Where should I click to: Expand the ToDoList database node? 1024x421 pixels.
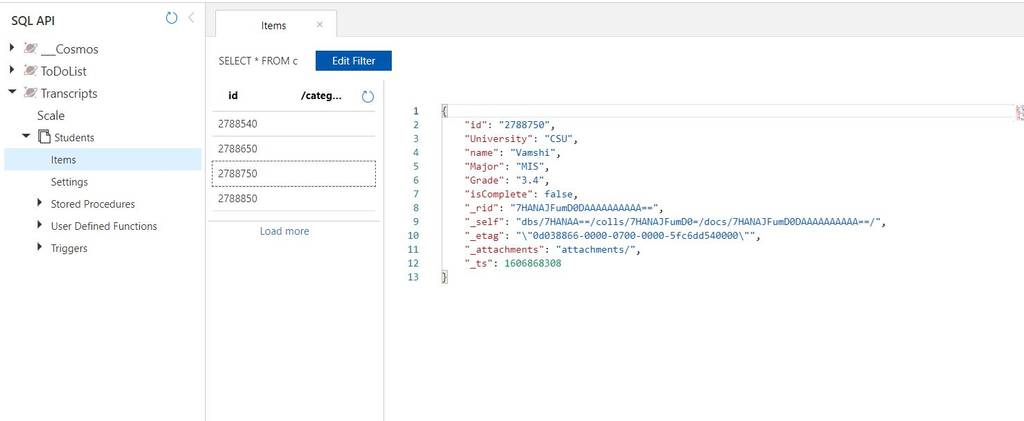click(12, 70)
